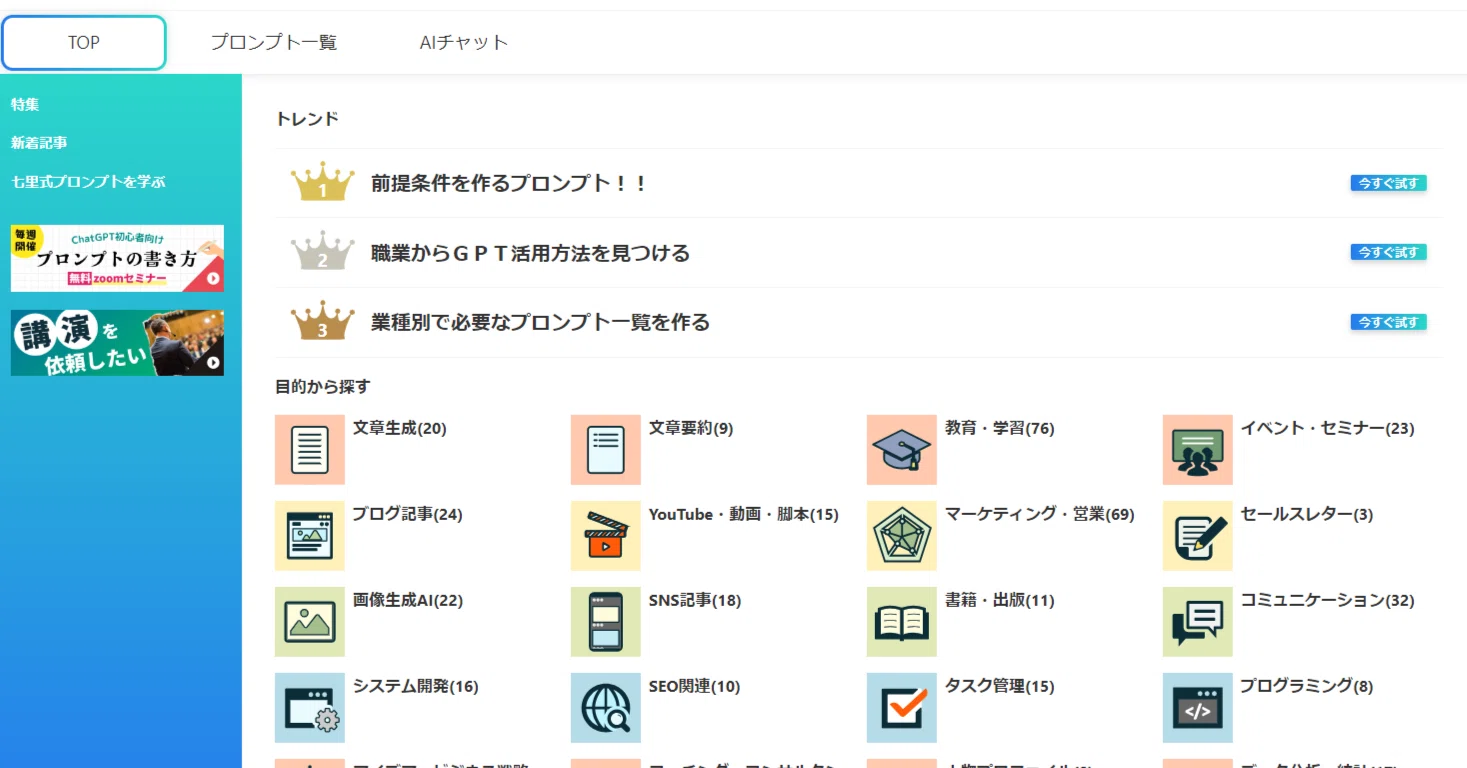The height and width of the screenshot is (768, 1467).
Task: Open the タスク管理(15) category link
Action: 1000,686
